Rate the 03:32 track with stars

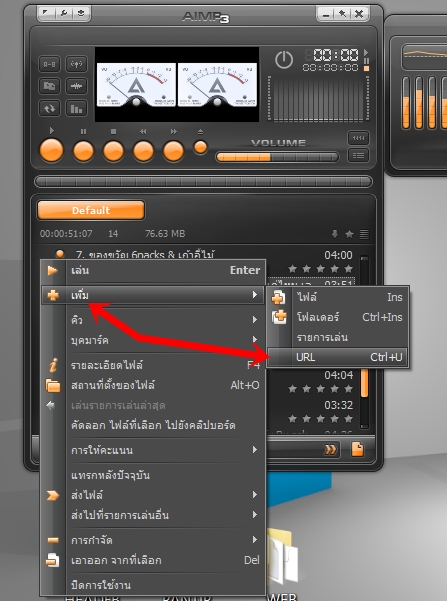point(320,419)
